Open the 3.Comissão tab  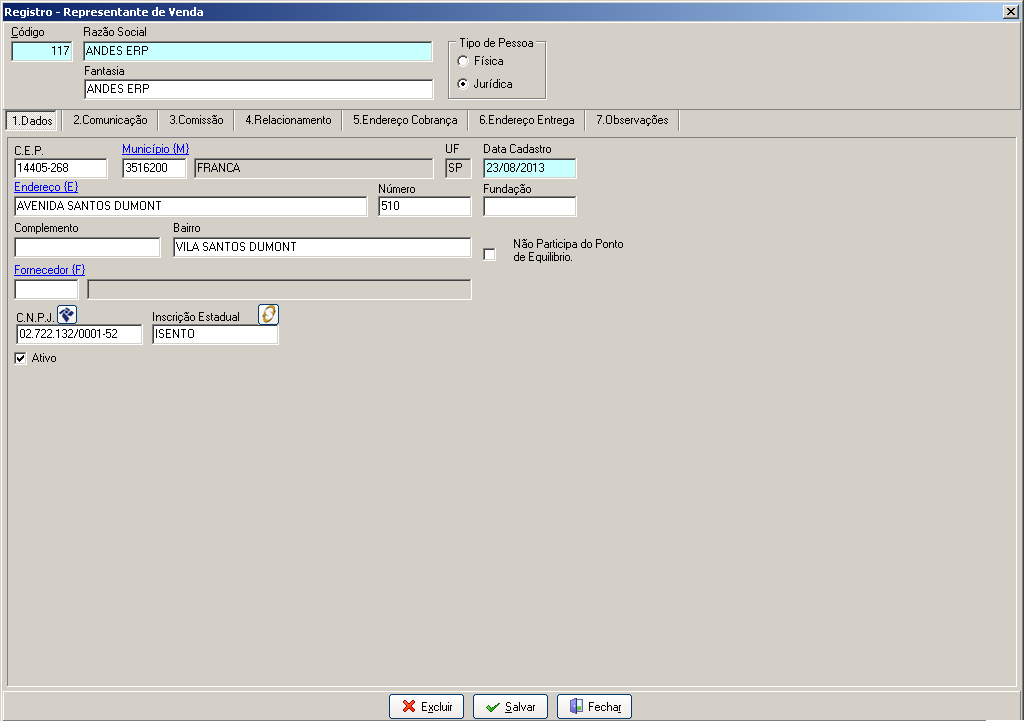click(197, 120)
